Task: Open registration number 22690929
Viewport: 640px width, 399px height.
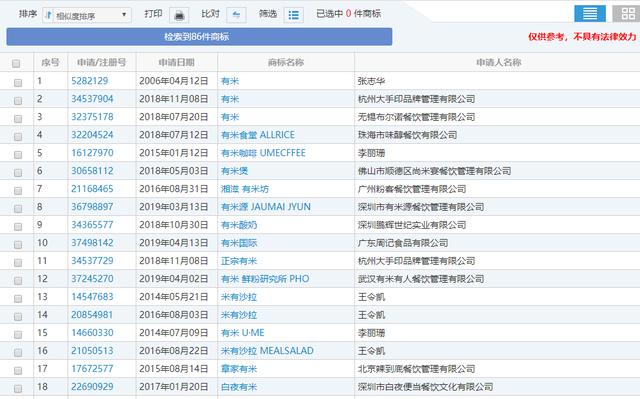Action: point(92,386)
